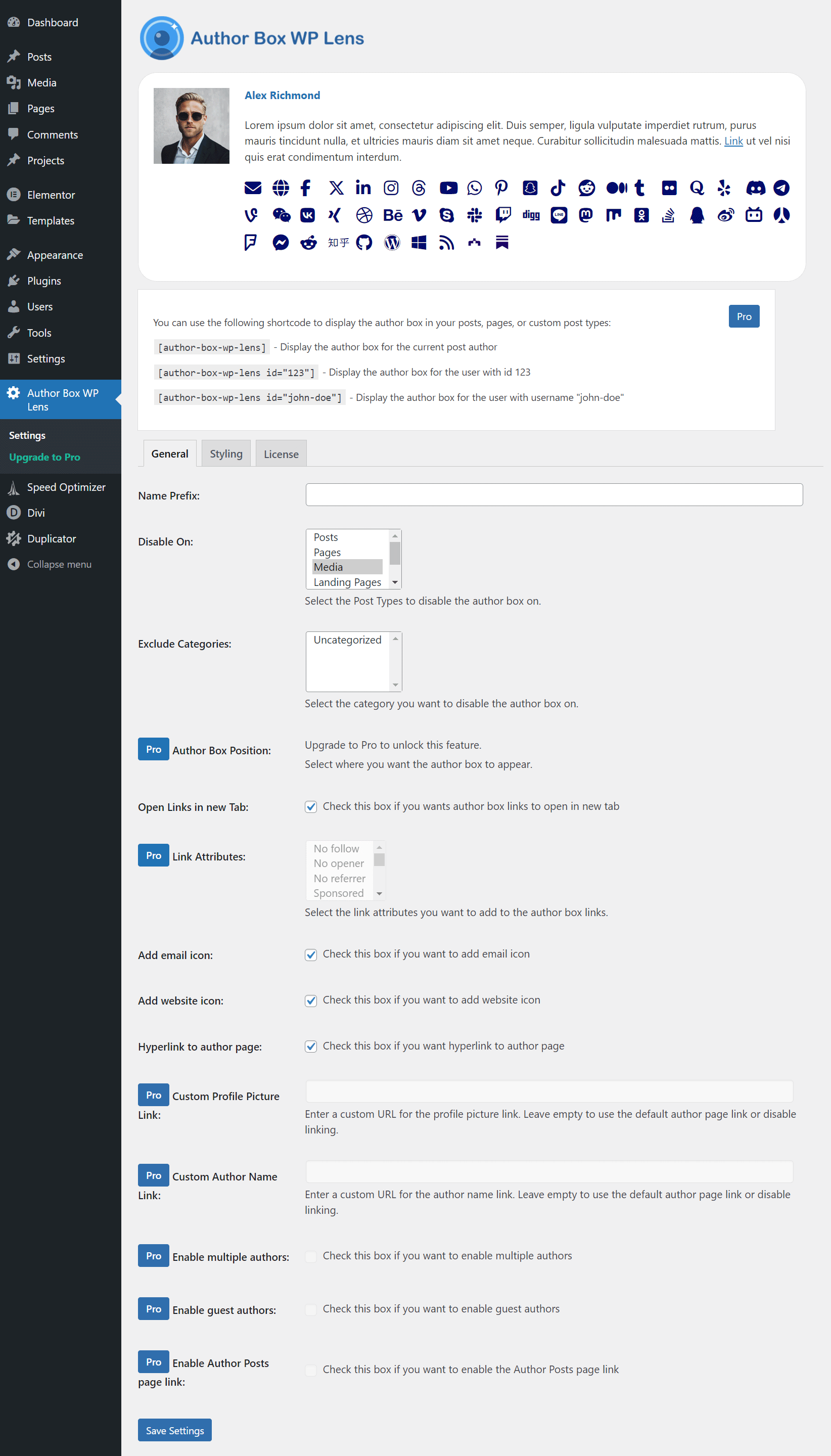Click inside the Name Prefix input field

(553, 494)
